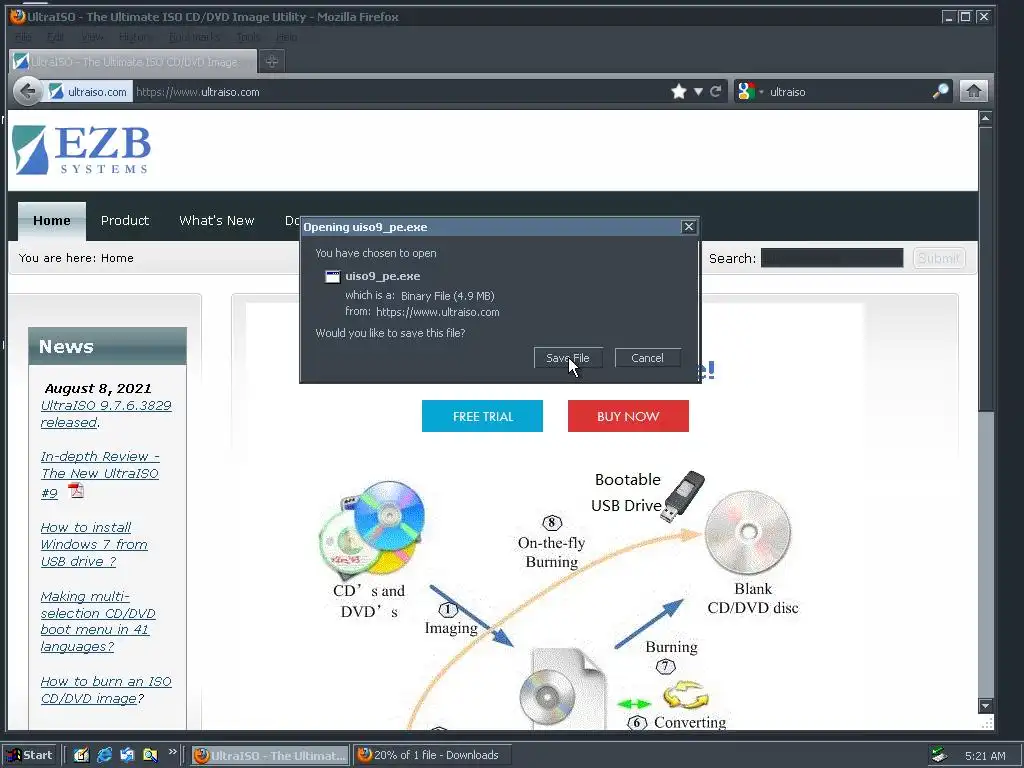Open the Edit menu
This screenshot has width=1024, height=768.
point(56,37)
